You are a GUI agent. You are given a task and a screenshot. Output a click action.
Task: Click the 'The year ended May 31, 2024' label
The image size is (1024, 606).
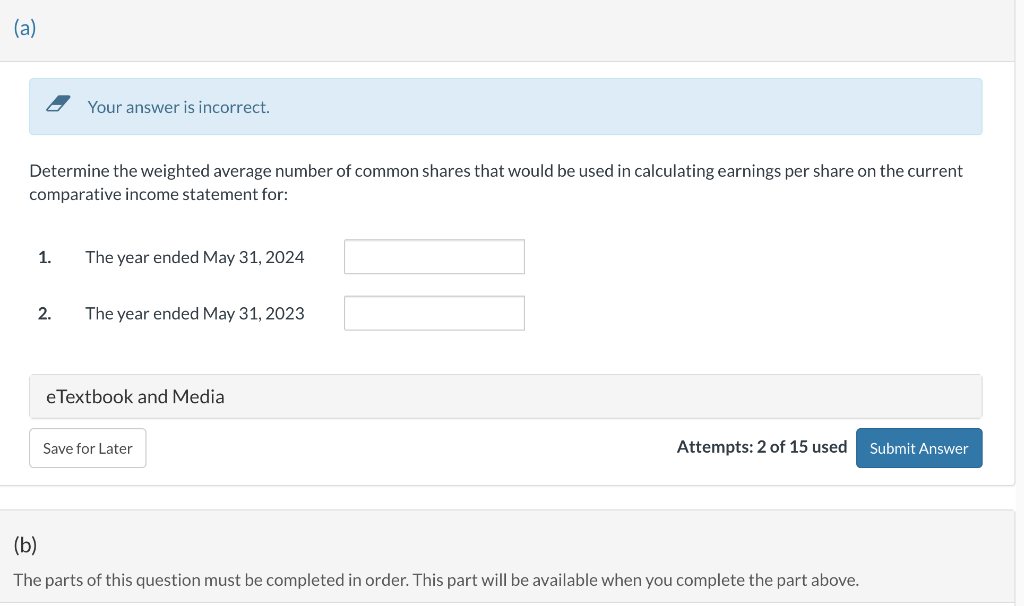coord(194,257)
